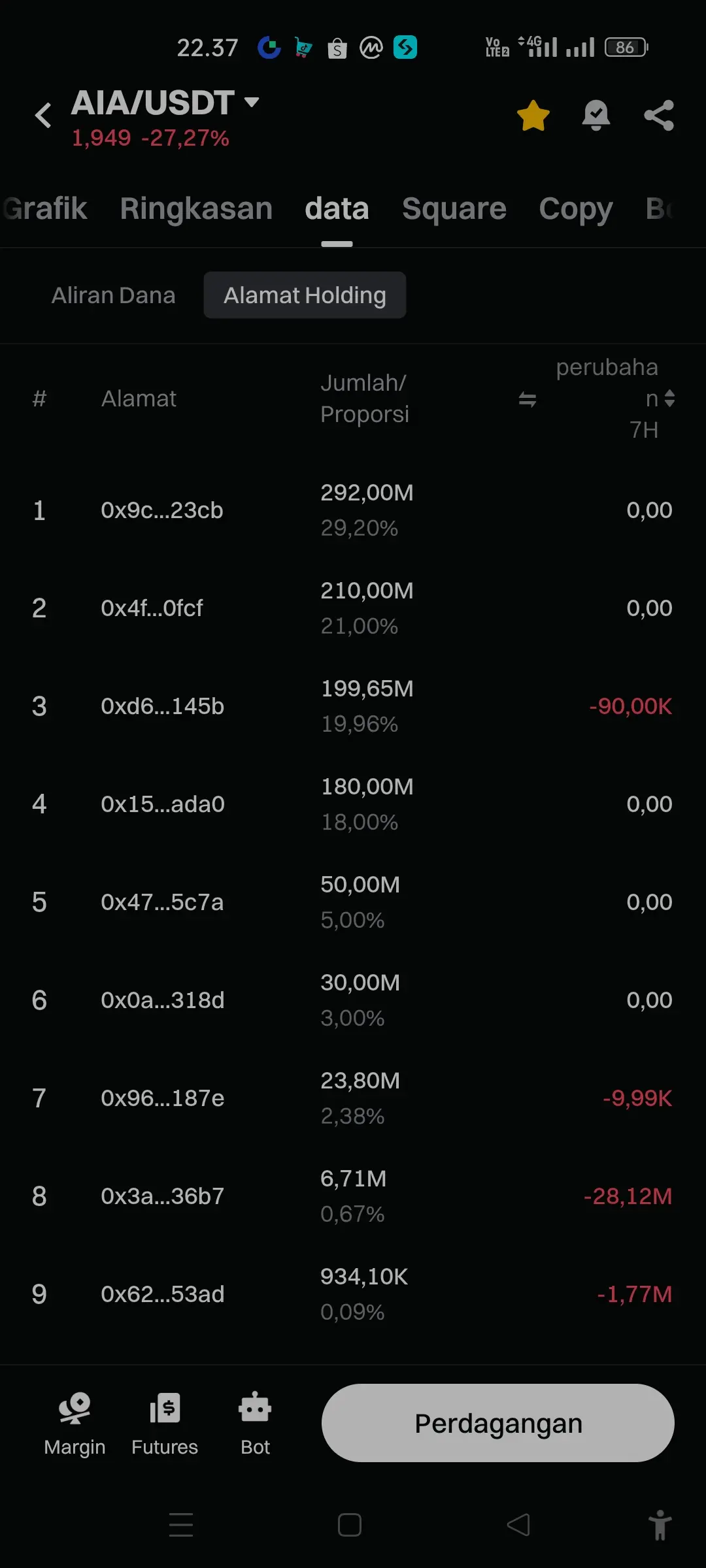The image size is (706, 1568).
Task: Open the price alert bell icon
Action: 596,116
